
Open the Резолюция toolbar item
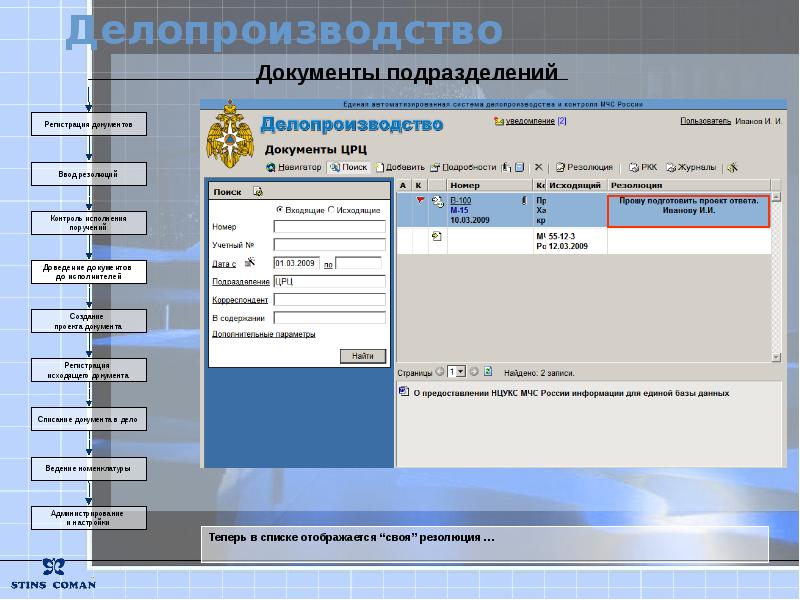tap(584, 167)
